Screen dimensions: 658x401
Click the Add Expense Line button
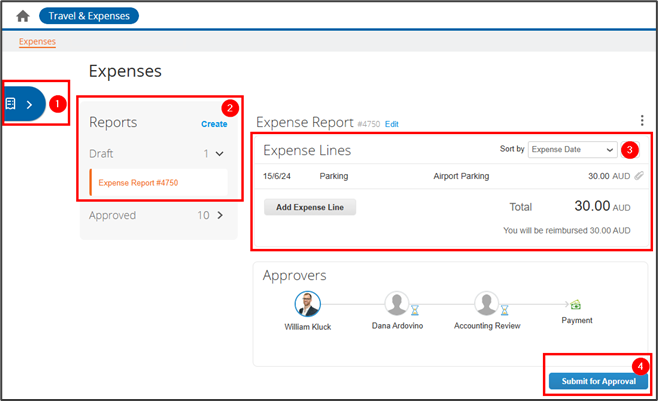(x=310, y=207)
